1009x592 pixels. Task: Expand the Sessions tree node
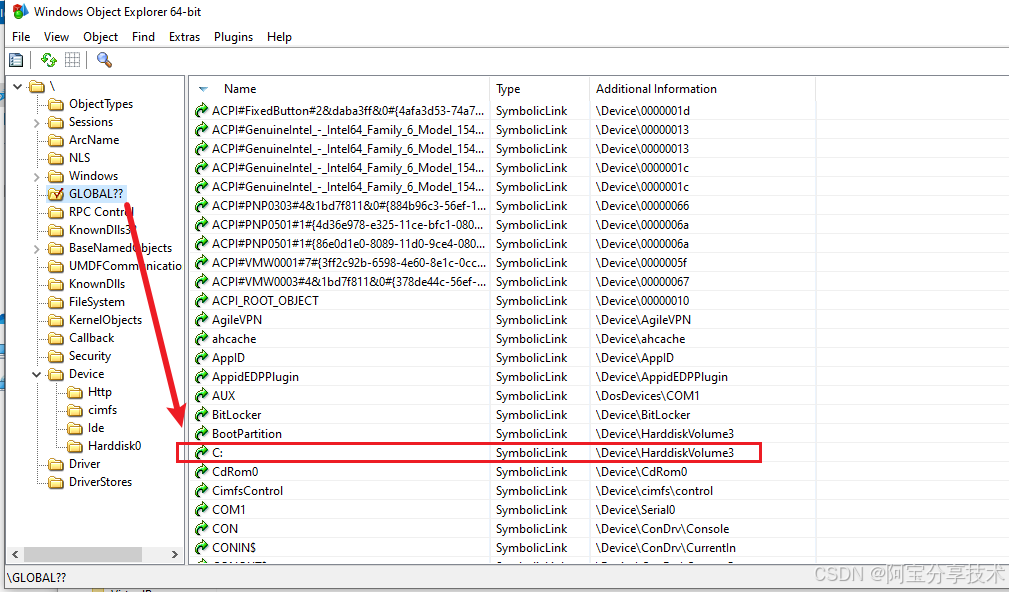pyautogui.click(x=37, y=123)
